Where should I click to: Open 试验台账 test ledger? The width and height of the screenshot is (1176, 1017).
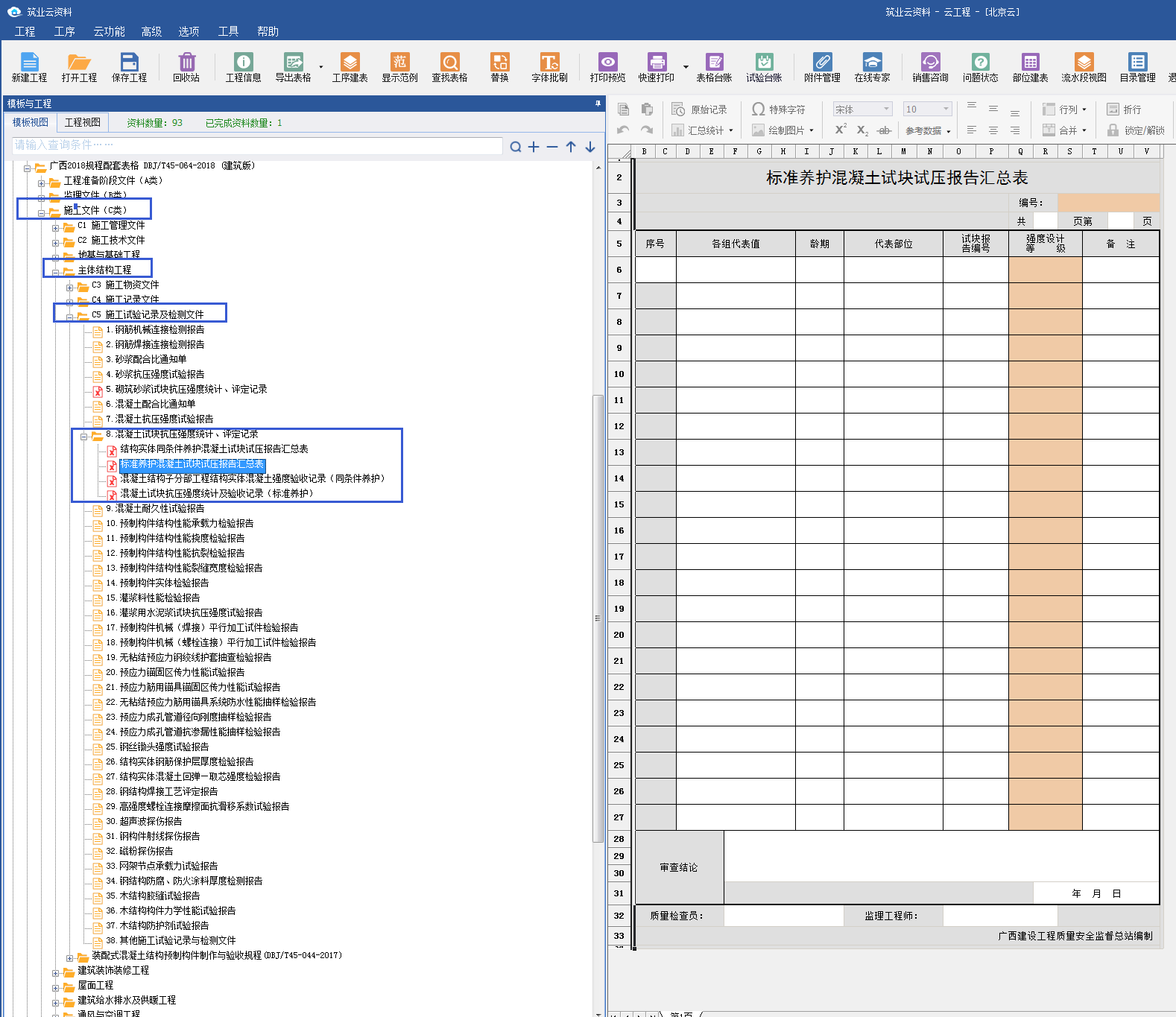pyautogui.click(x=764, y=67)
